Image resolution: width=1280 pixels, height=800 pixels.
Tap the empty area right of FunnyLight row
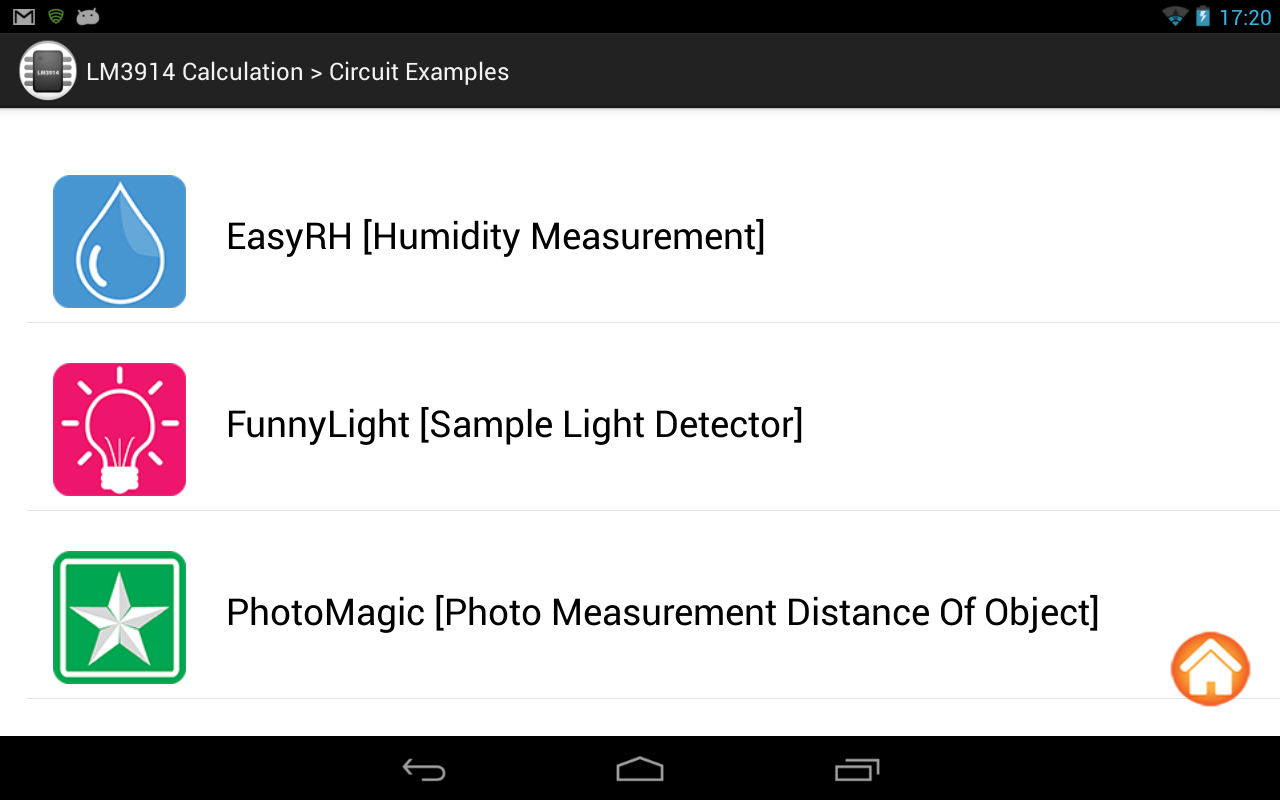(1040, 425)
